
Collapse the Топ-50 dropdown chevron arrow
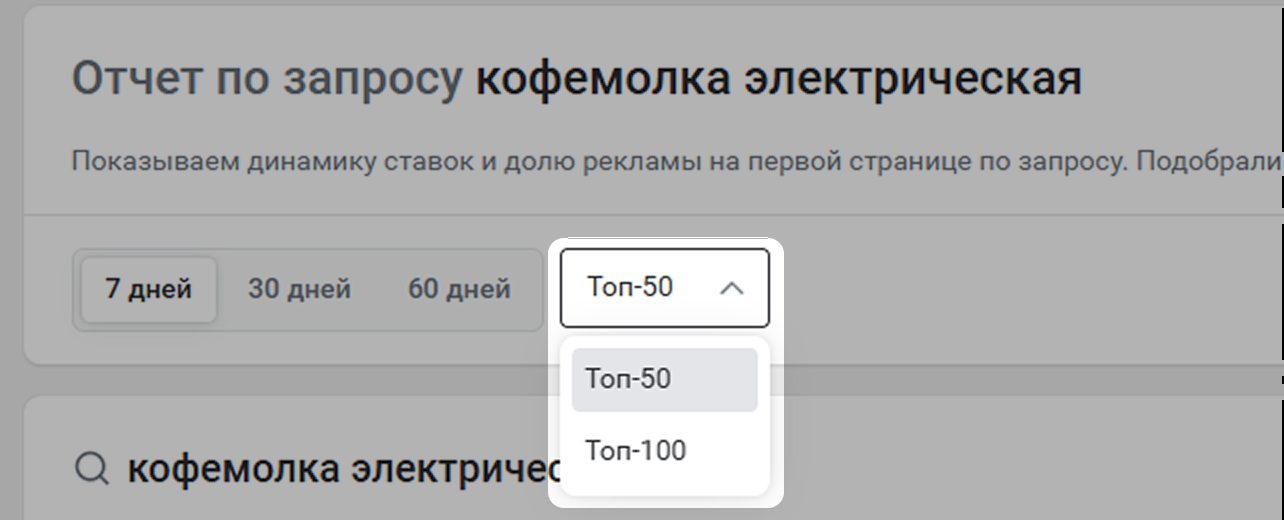pos(732,288)
